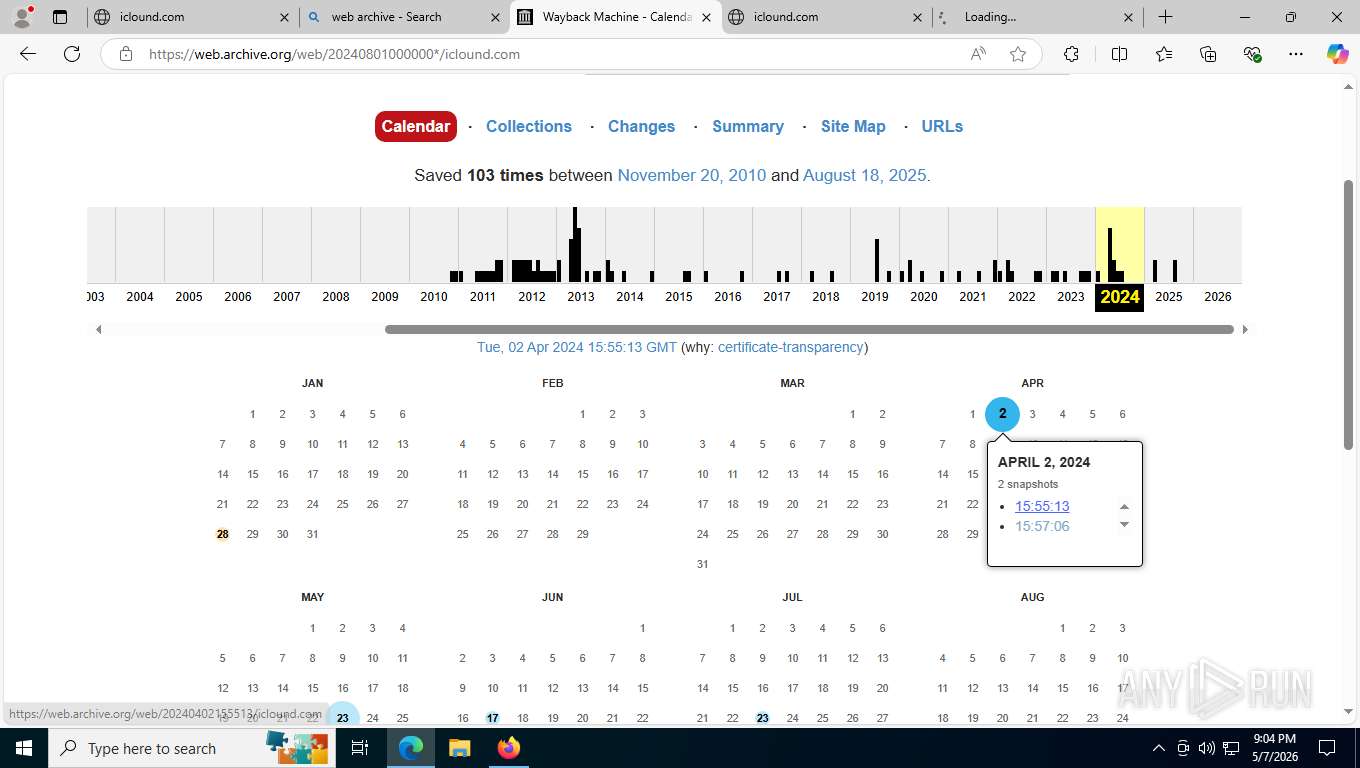This screenshot has height=768, width=1360.
Task: Select year 2022 on the timeline
Action: click(x=1022, y=296)
